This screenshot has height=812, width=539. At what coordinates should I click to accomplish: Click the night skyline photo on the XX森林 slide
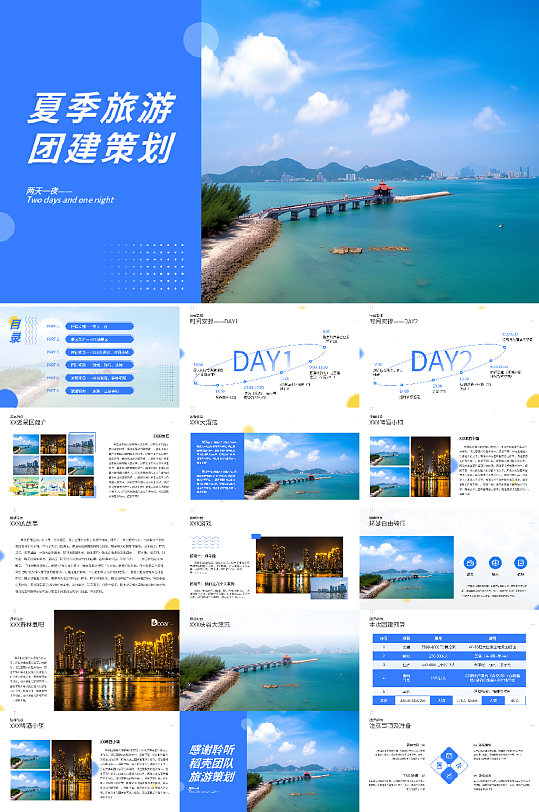pyautogui.click(x=116, y=660)
